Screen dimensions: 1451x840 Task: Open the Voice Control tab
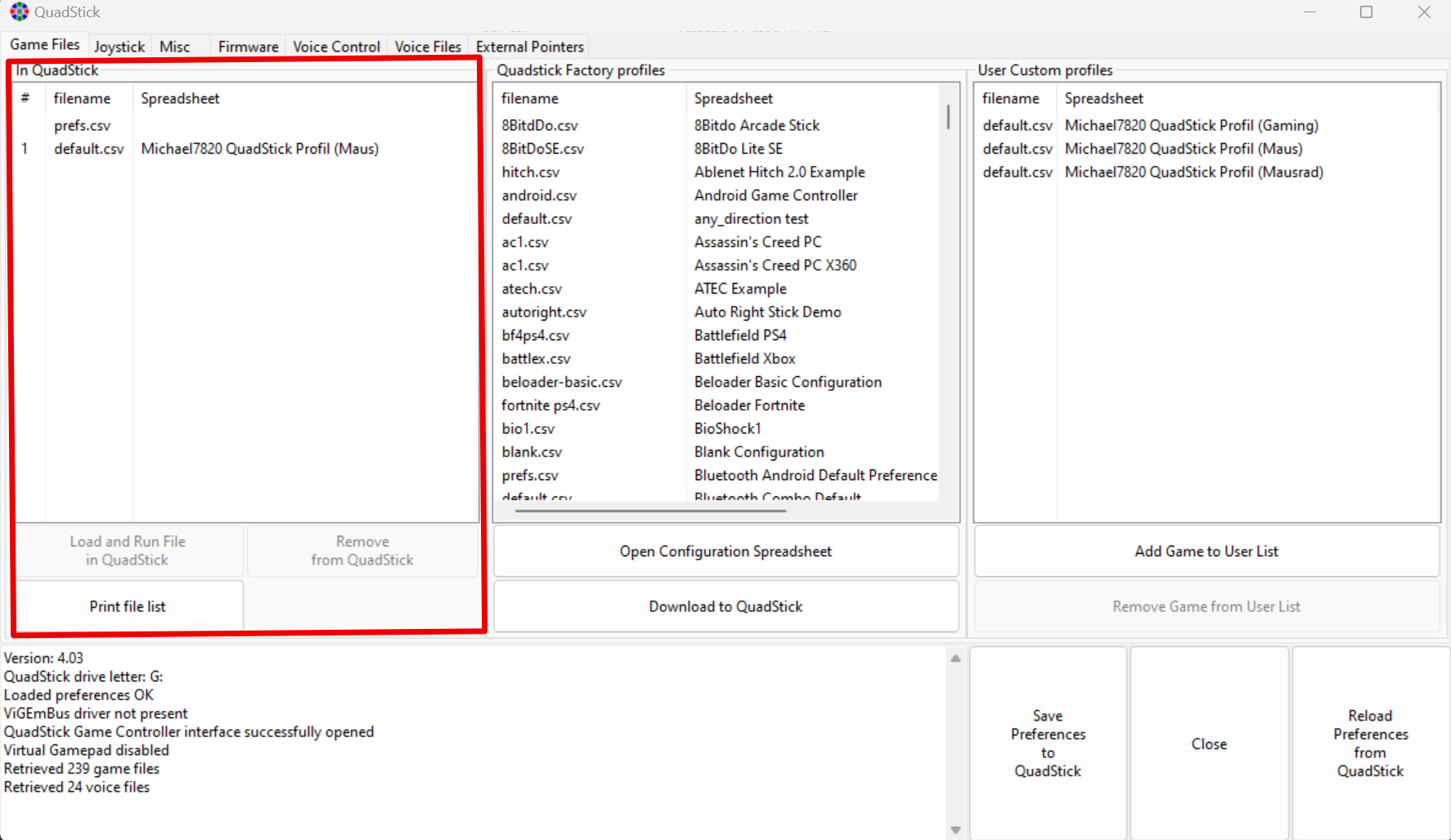click(x=336, y=47)
